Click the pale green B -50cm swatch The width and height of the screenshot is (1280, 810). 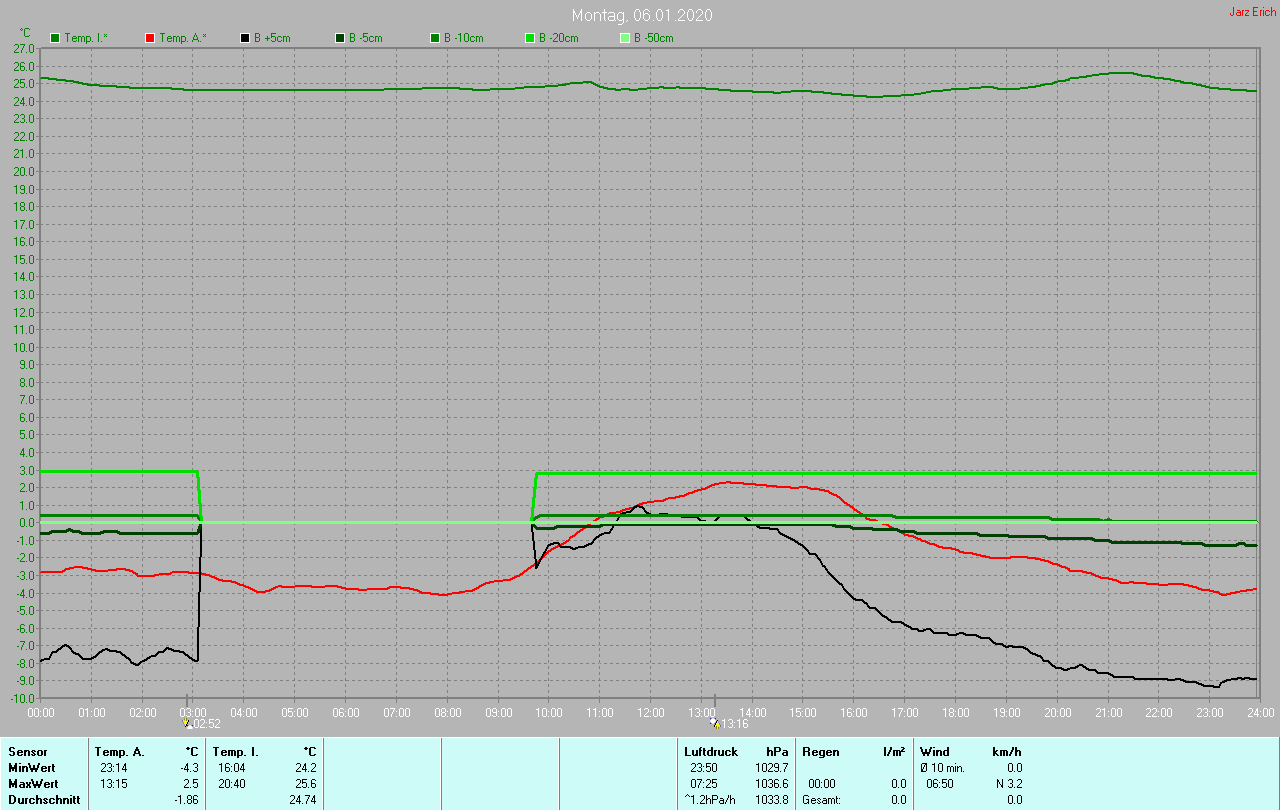(x=625, y=38)
